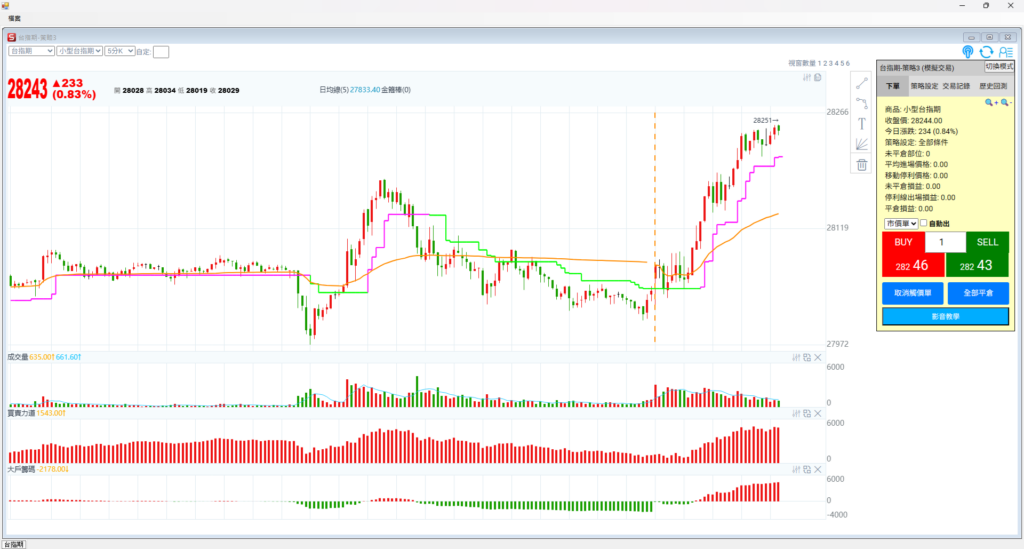Click the trash icon to delete drawings
Screen dimensions: 1024x549
(862, 165)
